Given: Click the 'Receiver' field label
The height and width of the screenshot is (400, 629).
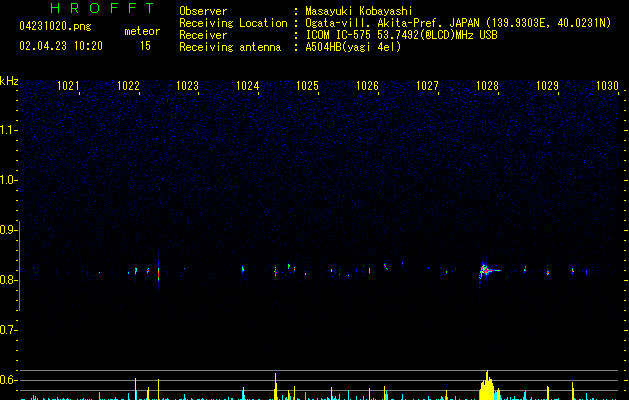Looking at the screenshot, I should click(x=203, y=35).
